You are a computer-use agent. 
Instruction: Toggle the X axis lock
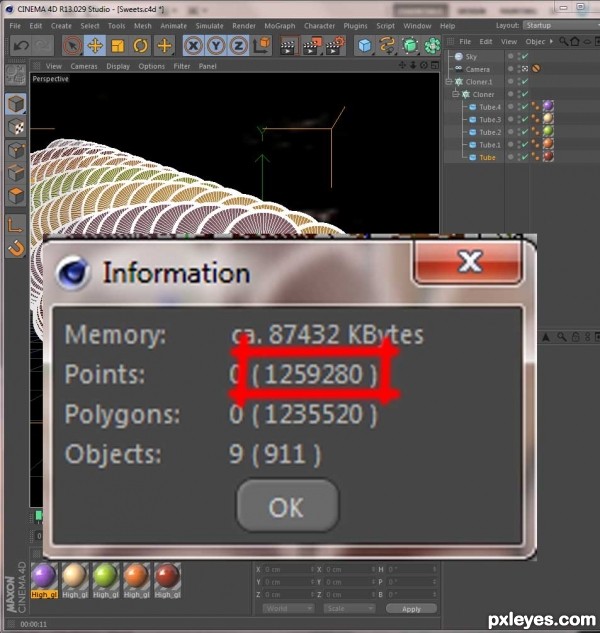193,46
